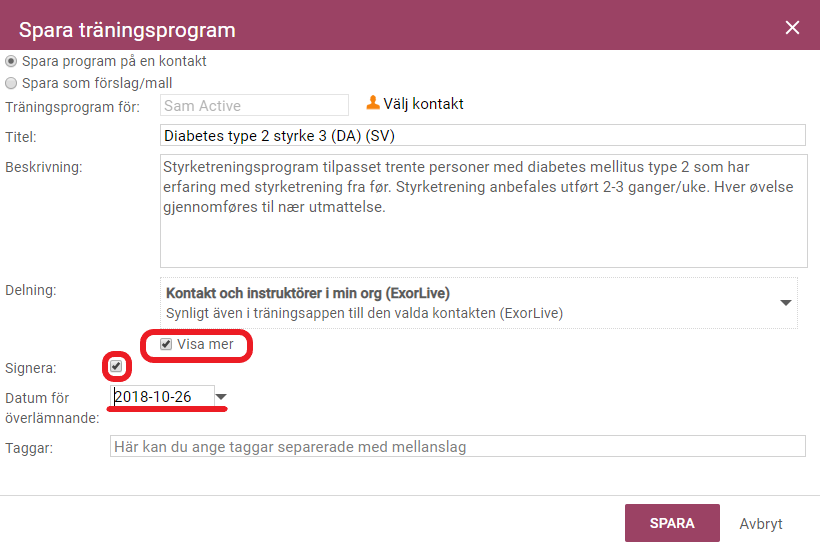Click the Taggar input field
The height and width of the screenshot is (552, 820).
coord(458,446)
